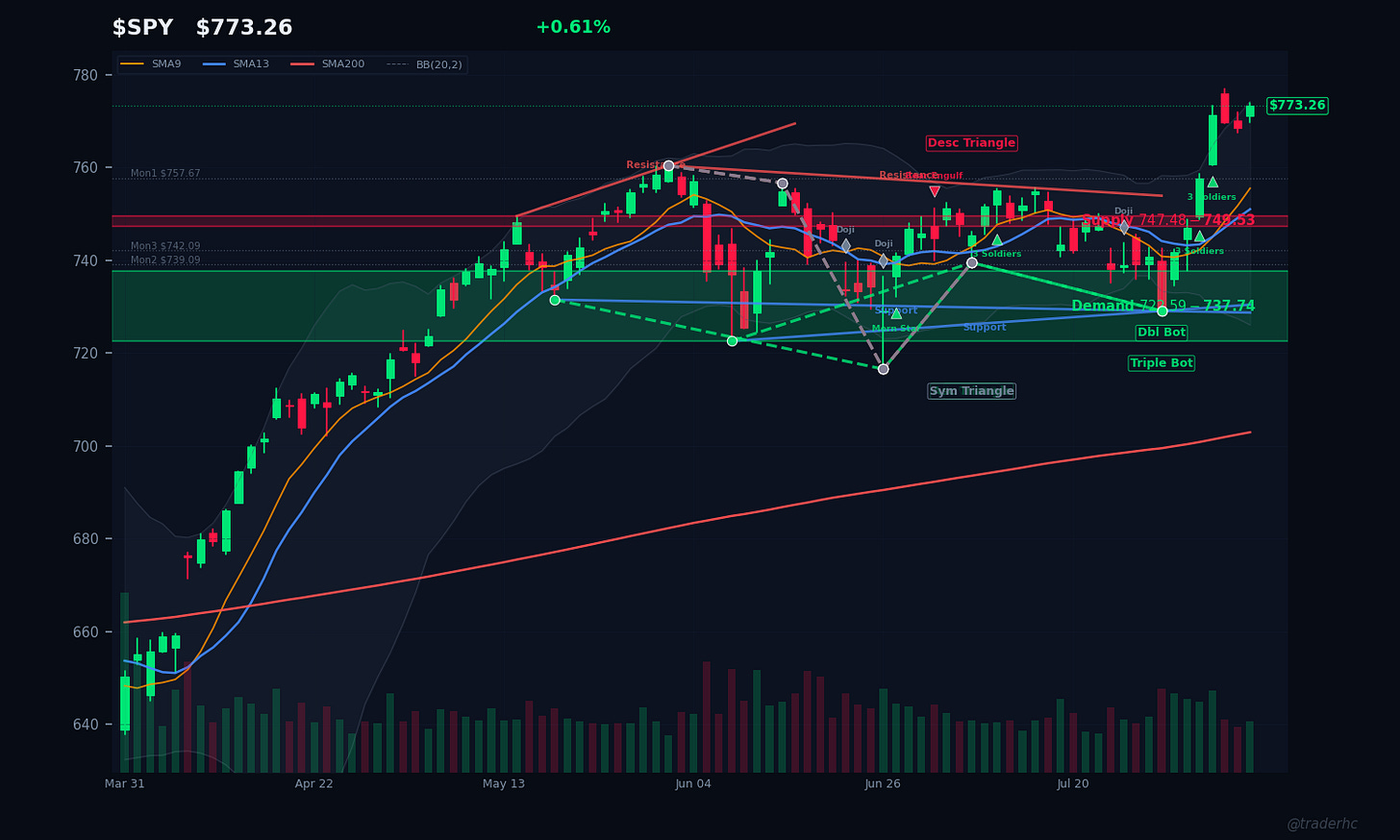Click the Mon1 $757.67 level label
The image size is (1400, 840).
point(165,174)
